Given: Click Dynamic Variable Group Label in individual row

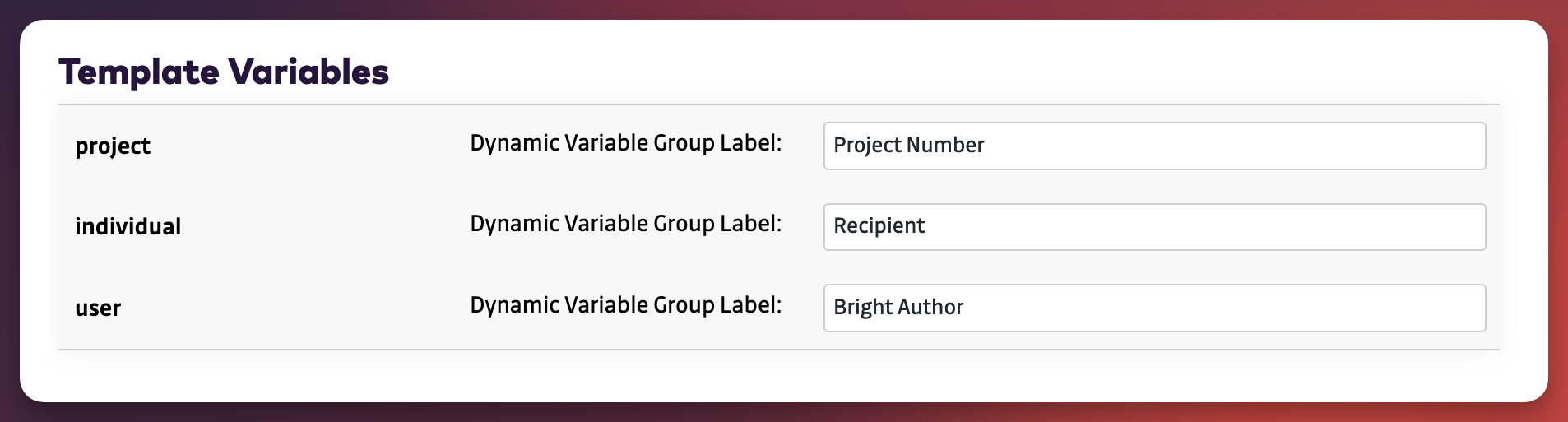Looking at the screenshot, I should 625,224.
